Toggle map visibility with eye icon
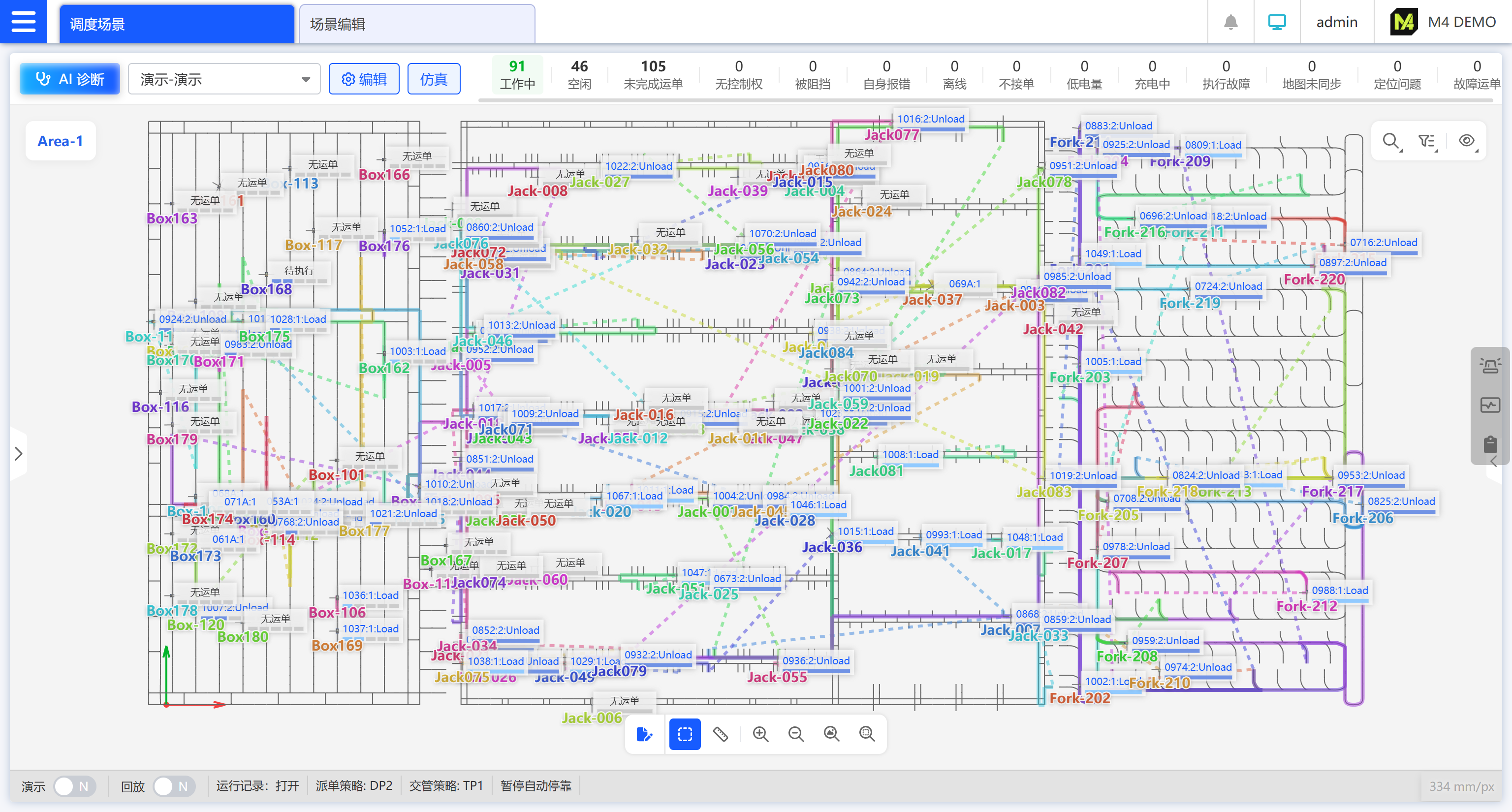 tap(1466, 141)
